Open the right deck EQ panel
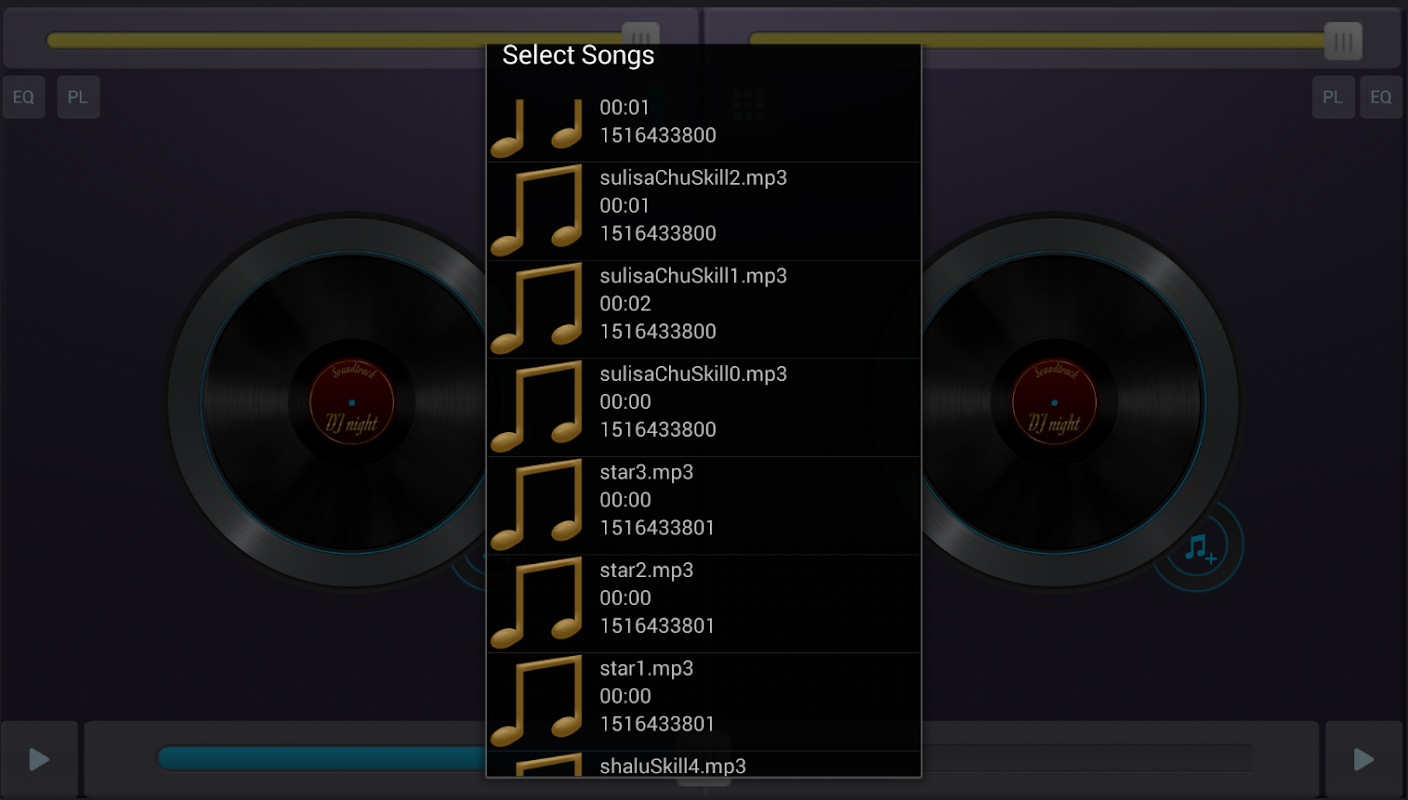The image size is (1408, 800). (x=1381, y=97)
